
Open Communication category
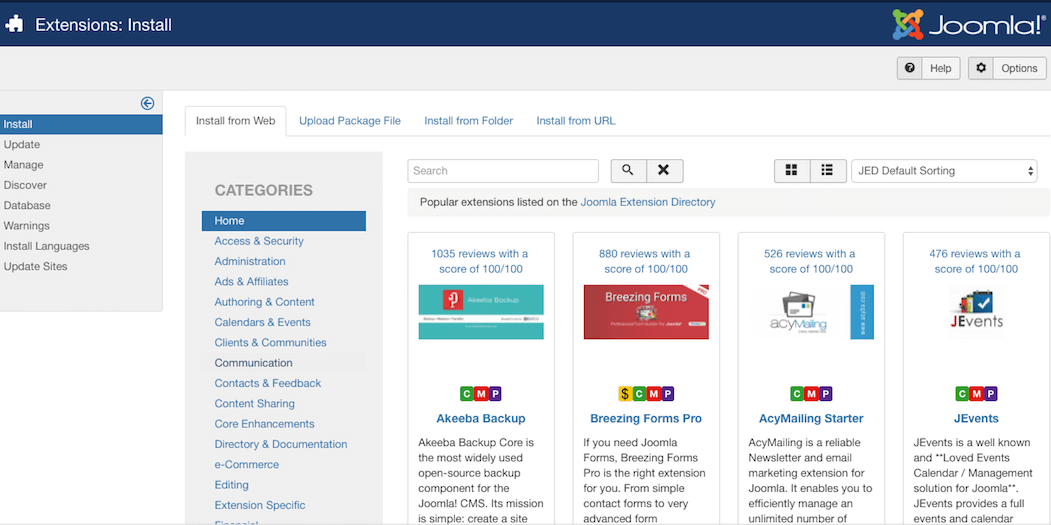253,363
